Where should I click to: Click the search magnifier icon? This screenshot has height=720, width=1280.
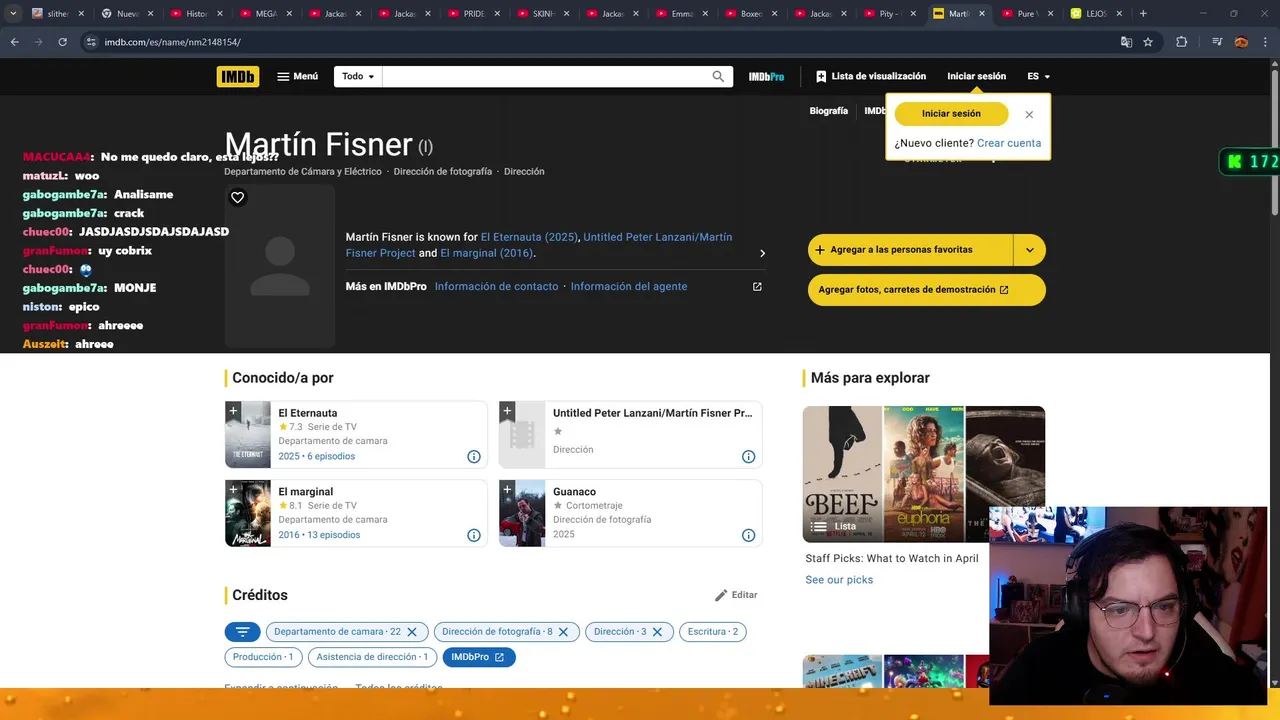pos(718,77)
